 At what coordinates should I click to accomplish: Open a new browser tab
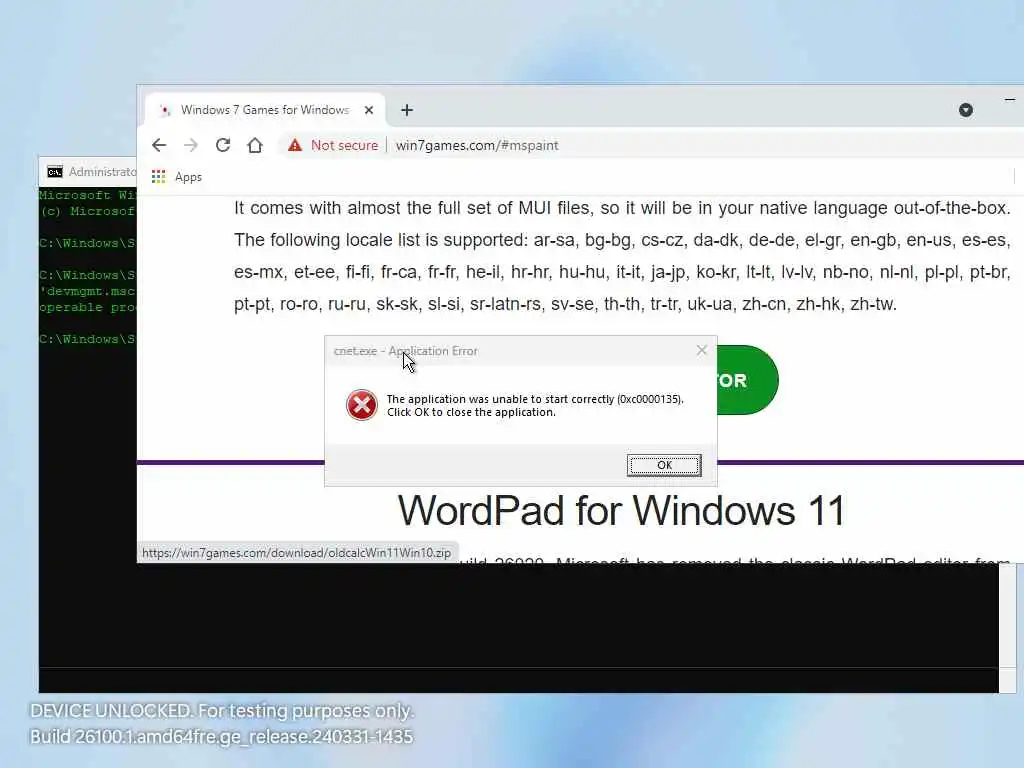pyautogui.click(x=407, y=110)
